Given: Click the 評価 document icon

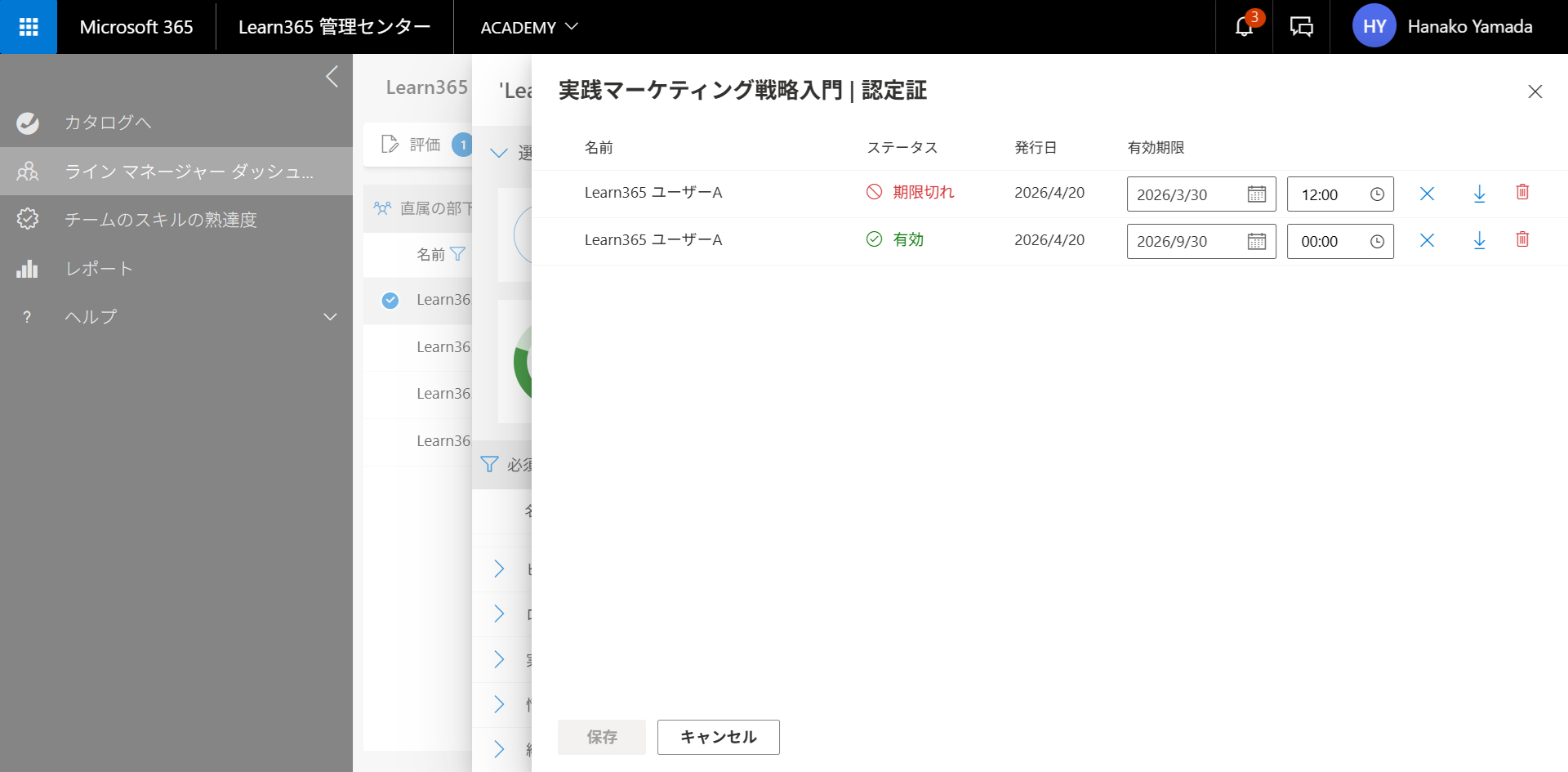Looking at the screenshot, I should coord(390,145).
